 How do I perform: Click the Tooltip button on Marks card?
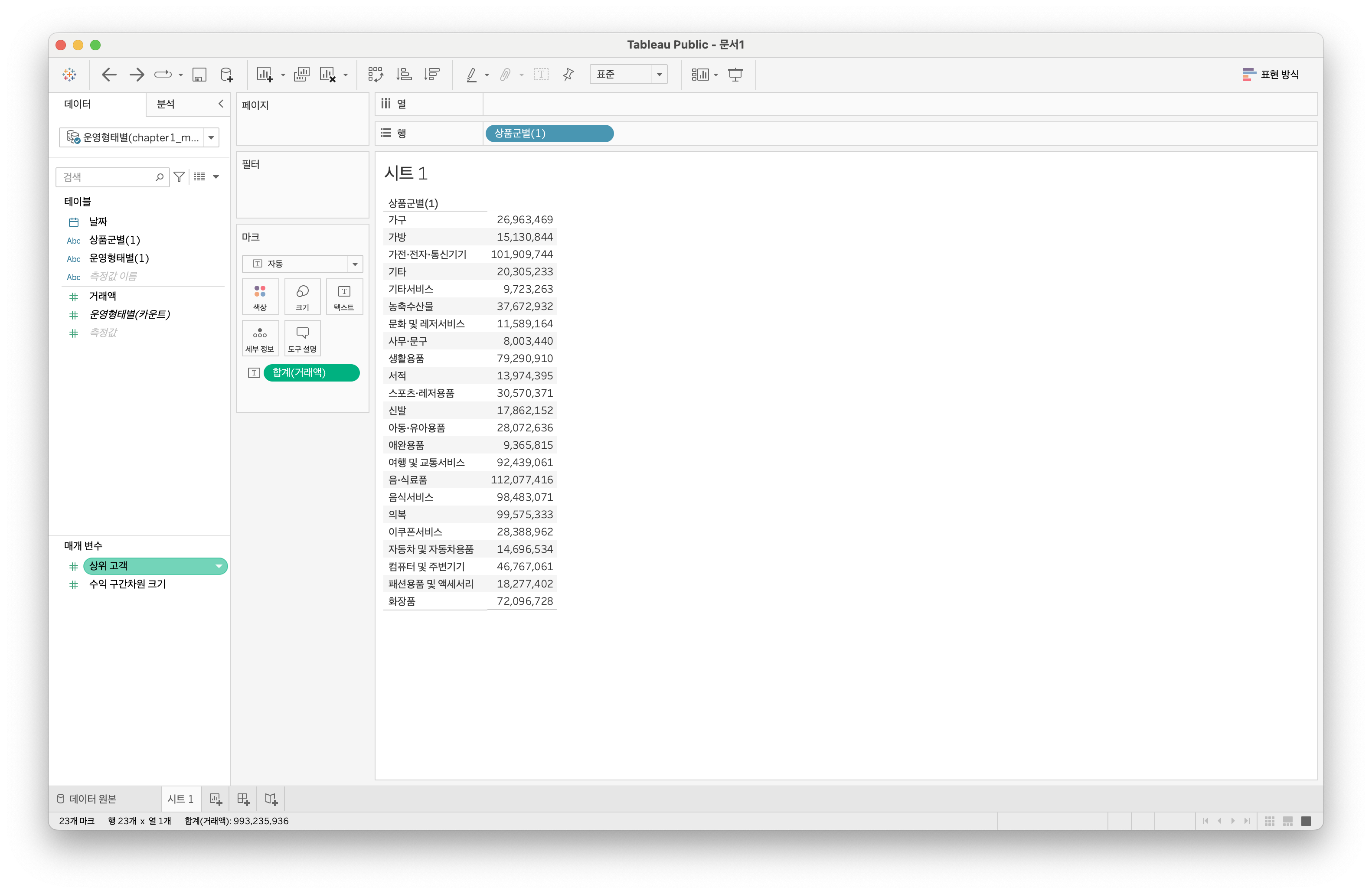point(302,338)
